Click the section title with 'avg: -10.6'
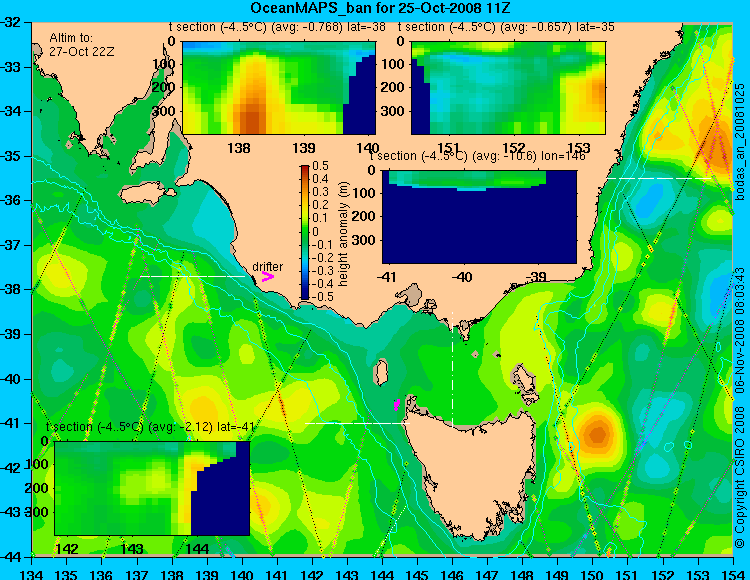This screenshot has height=580, width=750. (477, 156)
